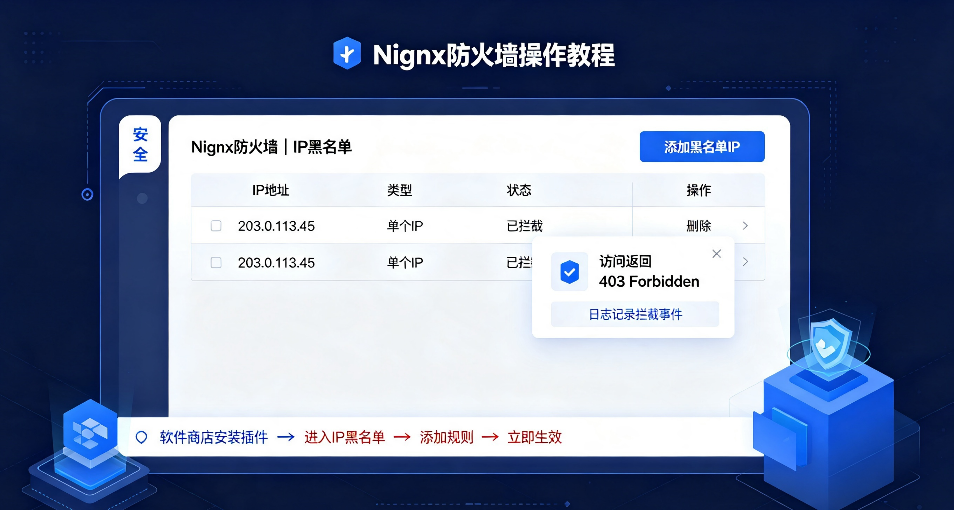Click the 类型 column header
Viewport: 954px width, 510px height.
[400, 190]
